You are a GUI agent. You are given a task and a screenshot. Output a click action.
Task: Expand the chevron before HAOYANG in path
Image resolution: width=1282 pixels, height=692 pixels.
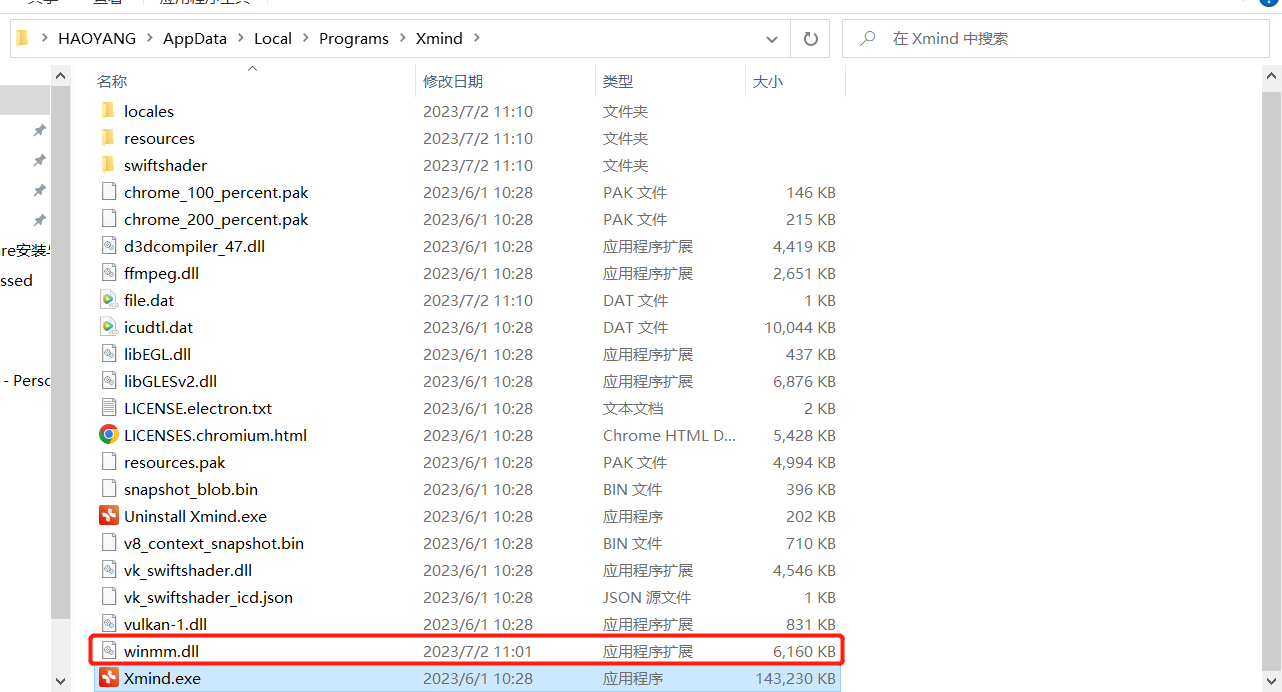pyautogui.click(x=44, y=39)
